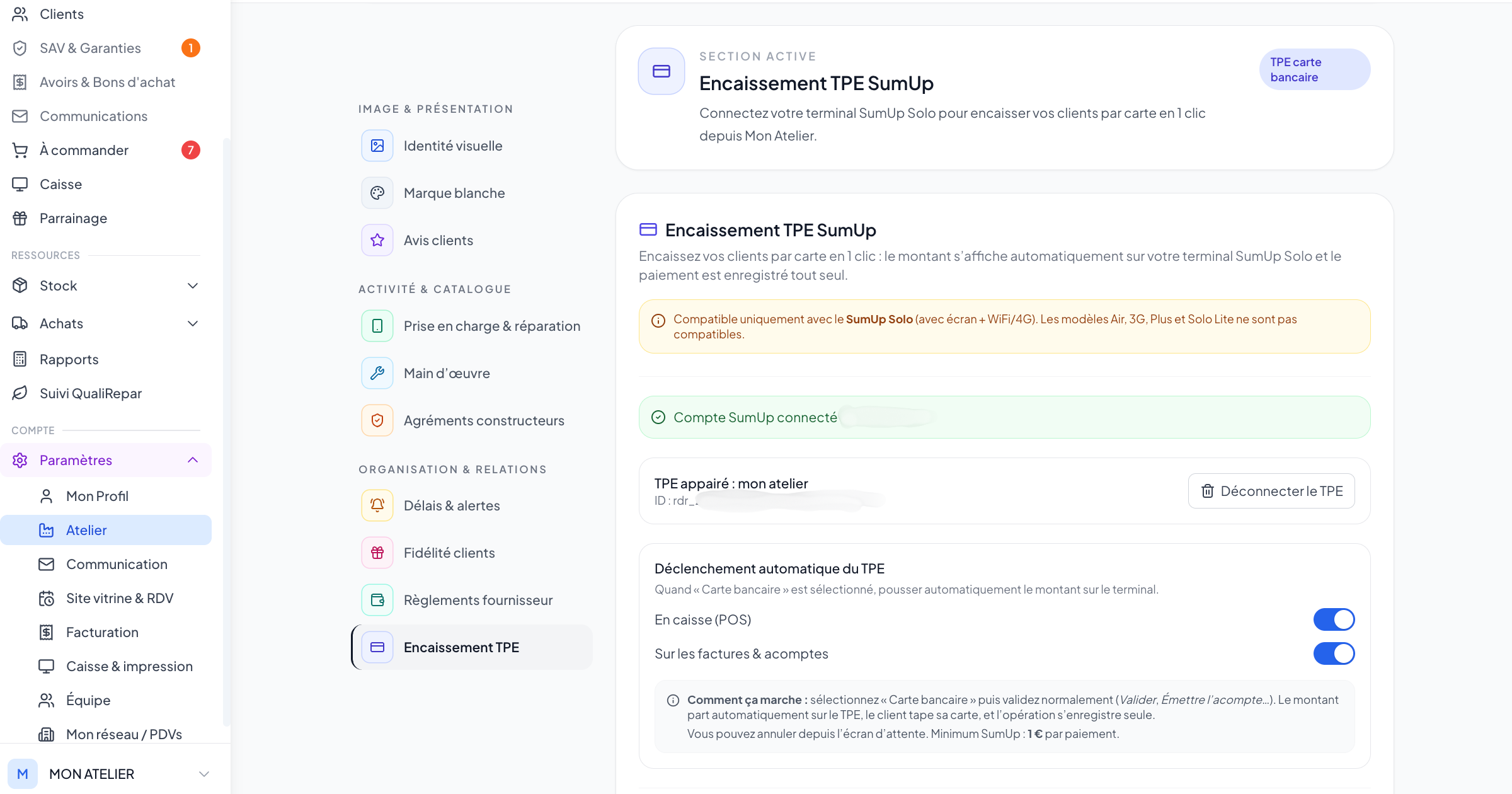Image resolution: width=1512 pixels, height=794 pixels.
Task: Click the large card icon in Section active header
Action: tap(661, 71)
